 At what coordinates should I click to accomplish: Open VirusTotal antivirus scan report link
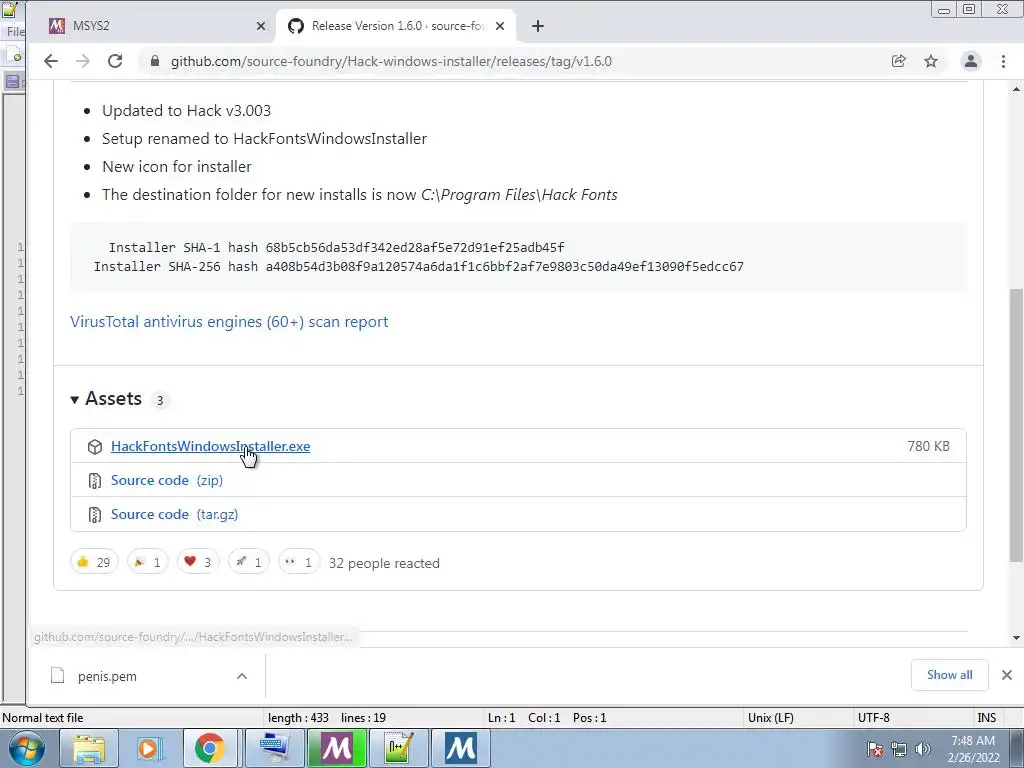[229, 321]
